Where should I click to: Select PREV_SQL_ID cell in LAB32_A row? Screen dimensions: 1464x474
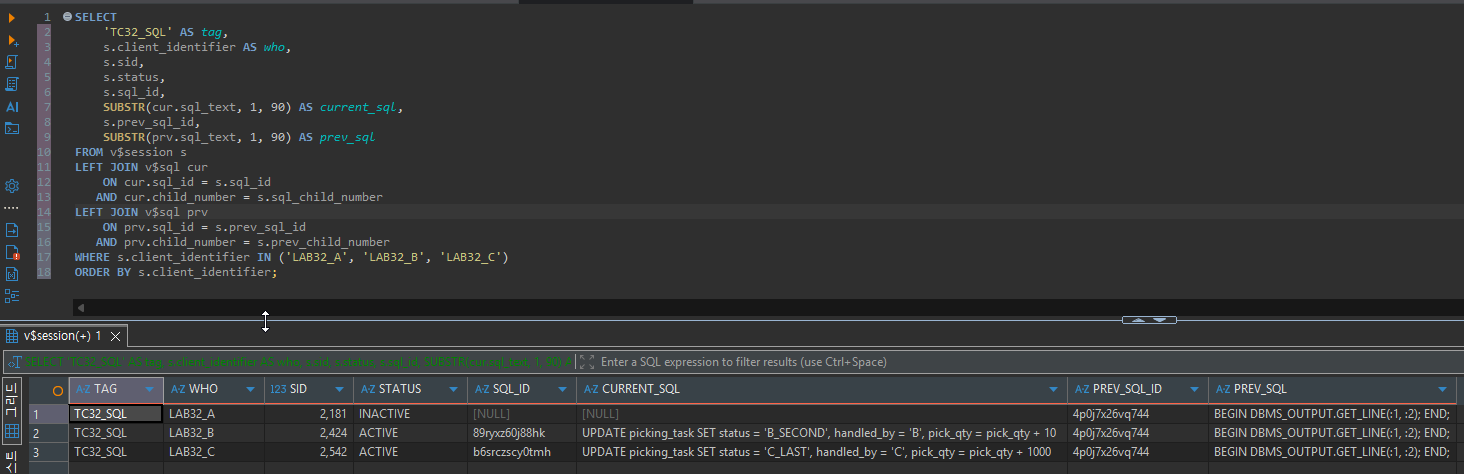1137,413
